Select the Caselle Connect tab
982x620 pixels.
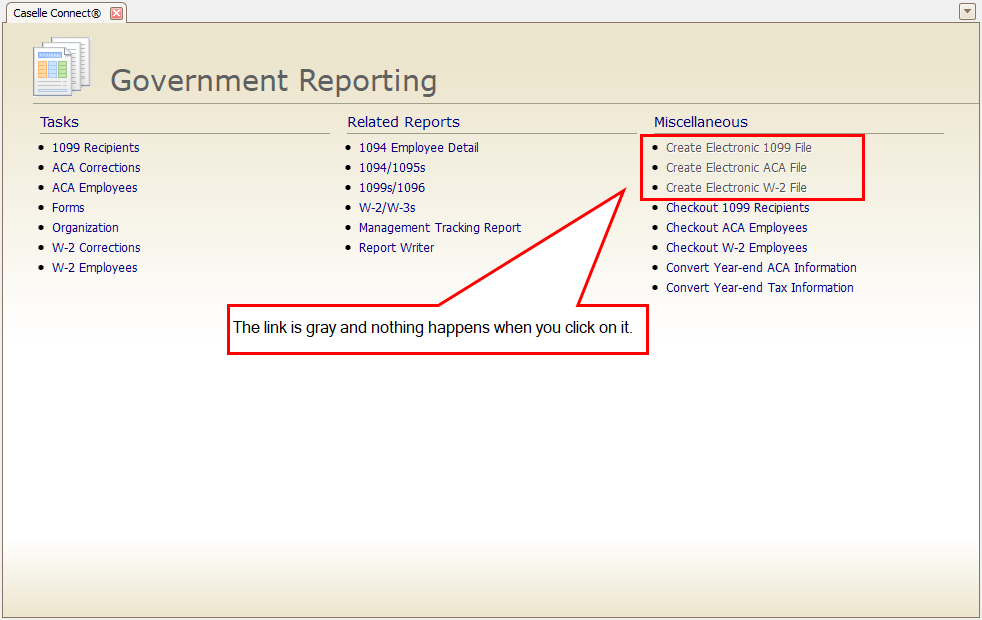pyautogui.click(x=57, y=13)
